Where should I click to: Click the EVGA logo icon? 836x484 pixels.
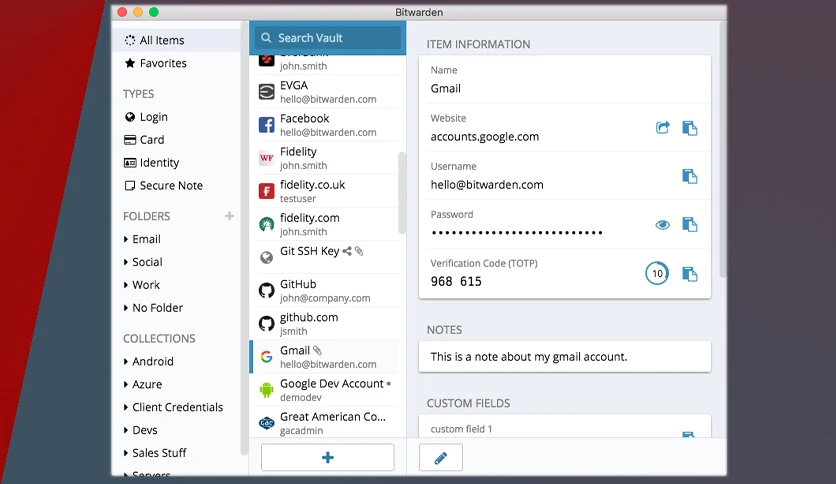pos(266,92)
